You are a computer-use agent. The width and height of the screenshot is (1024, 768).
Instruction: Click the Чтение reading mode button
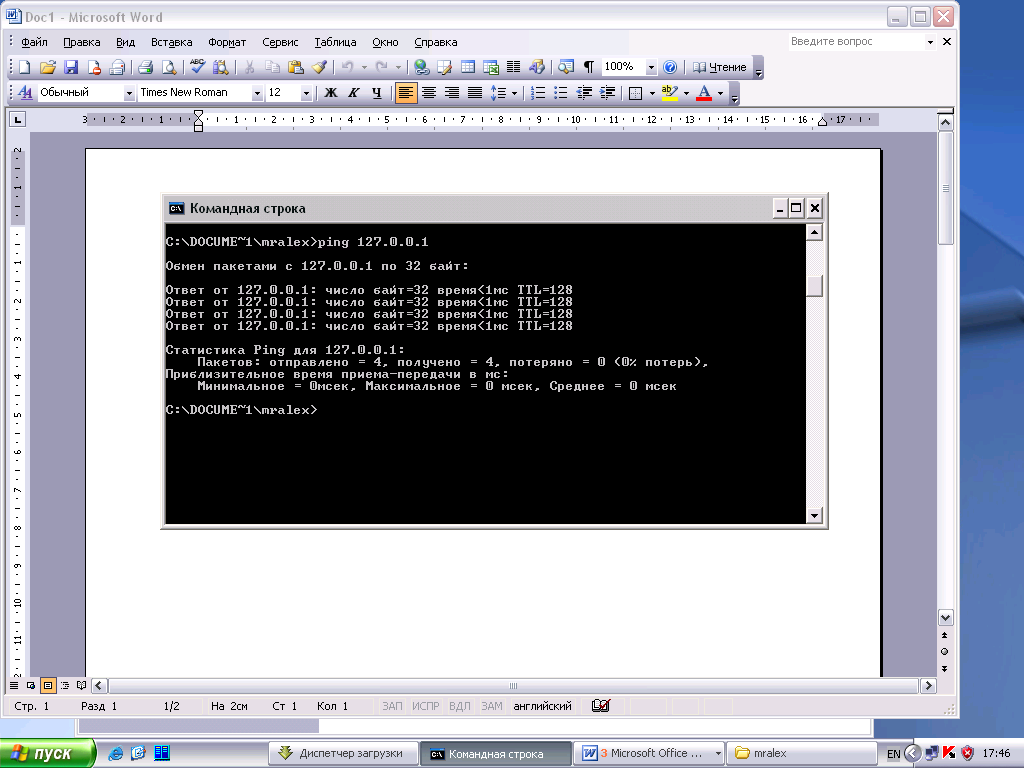[720, 67]
